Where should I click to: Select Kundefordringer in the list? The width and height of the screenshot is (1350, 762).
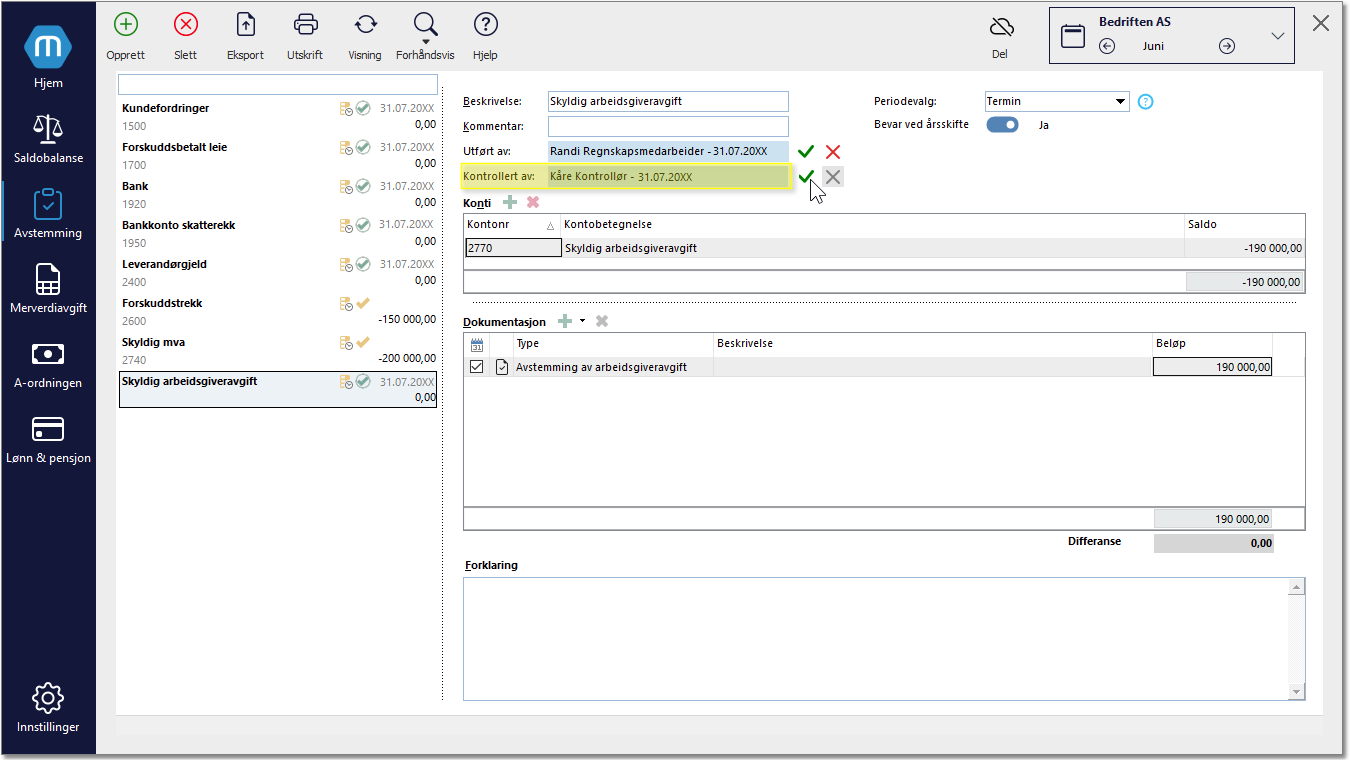[278, 116]
